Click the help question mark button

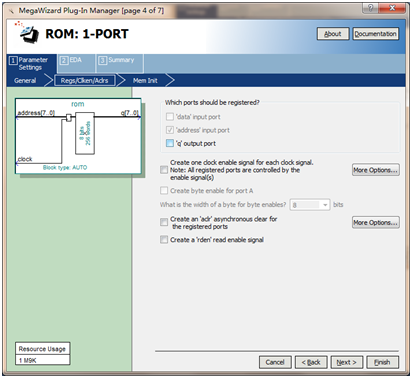371,8
